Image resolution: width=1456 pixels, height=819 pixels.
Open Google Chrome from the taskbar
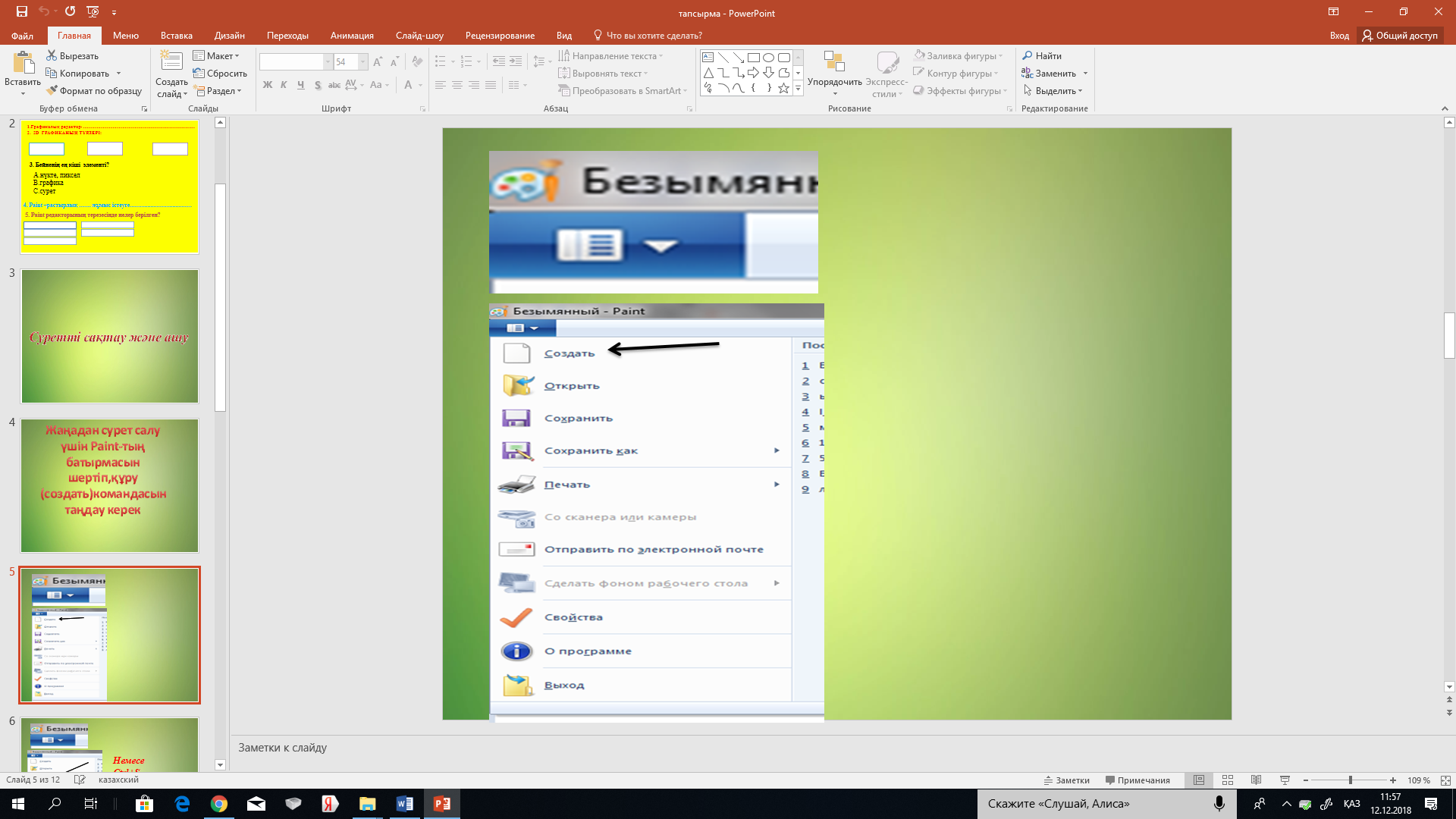[218, 804]
